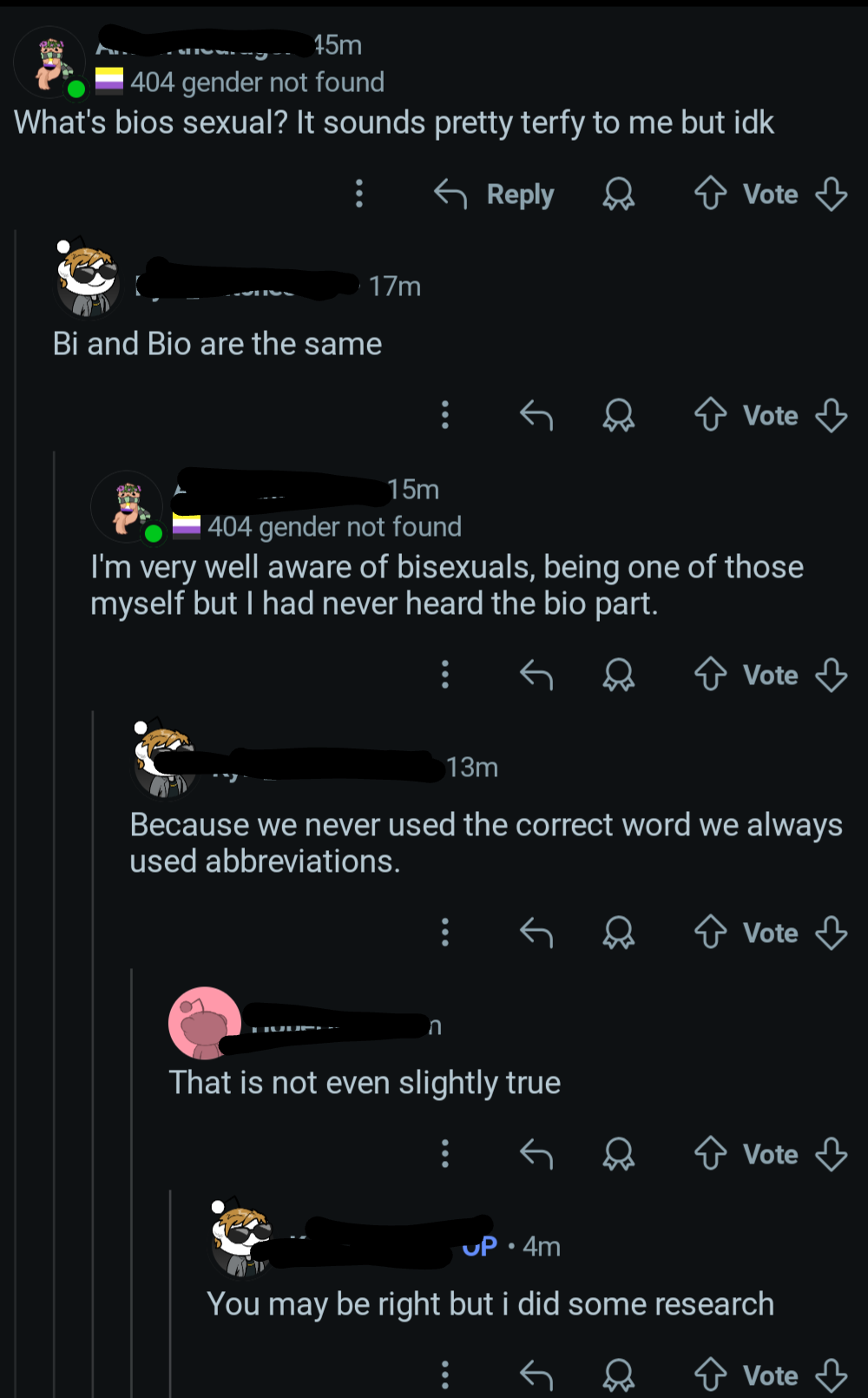Open sunglasses avatar on "Bi and Bio" comment

88,277
